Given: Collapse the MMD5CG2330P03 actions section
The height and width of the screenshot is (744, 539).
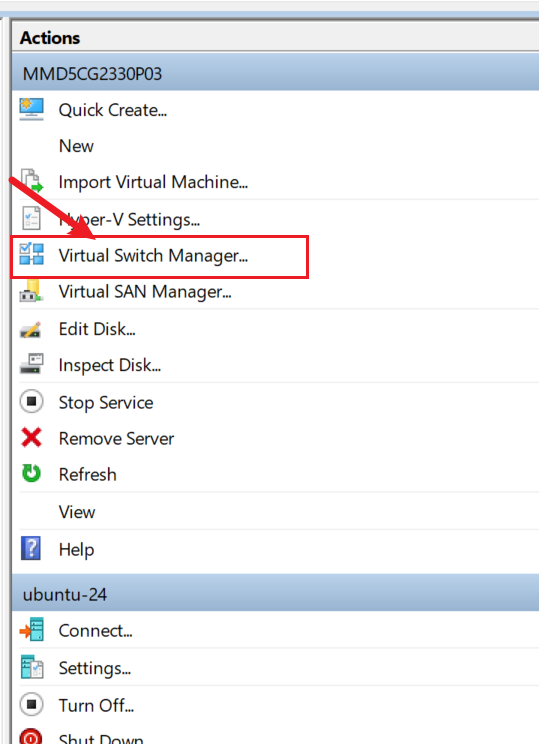Looking at the screenshot, I should click(275, 74).
